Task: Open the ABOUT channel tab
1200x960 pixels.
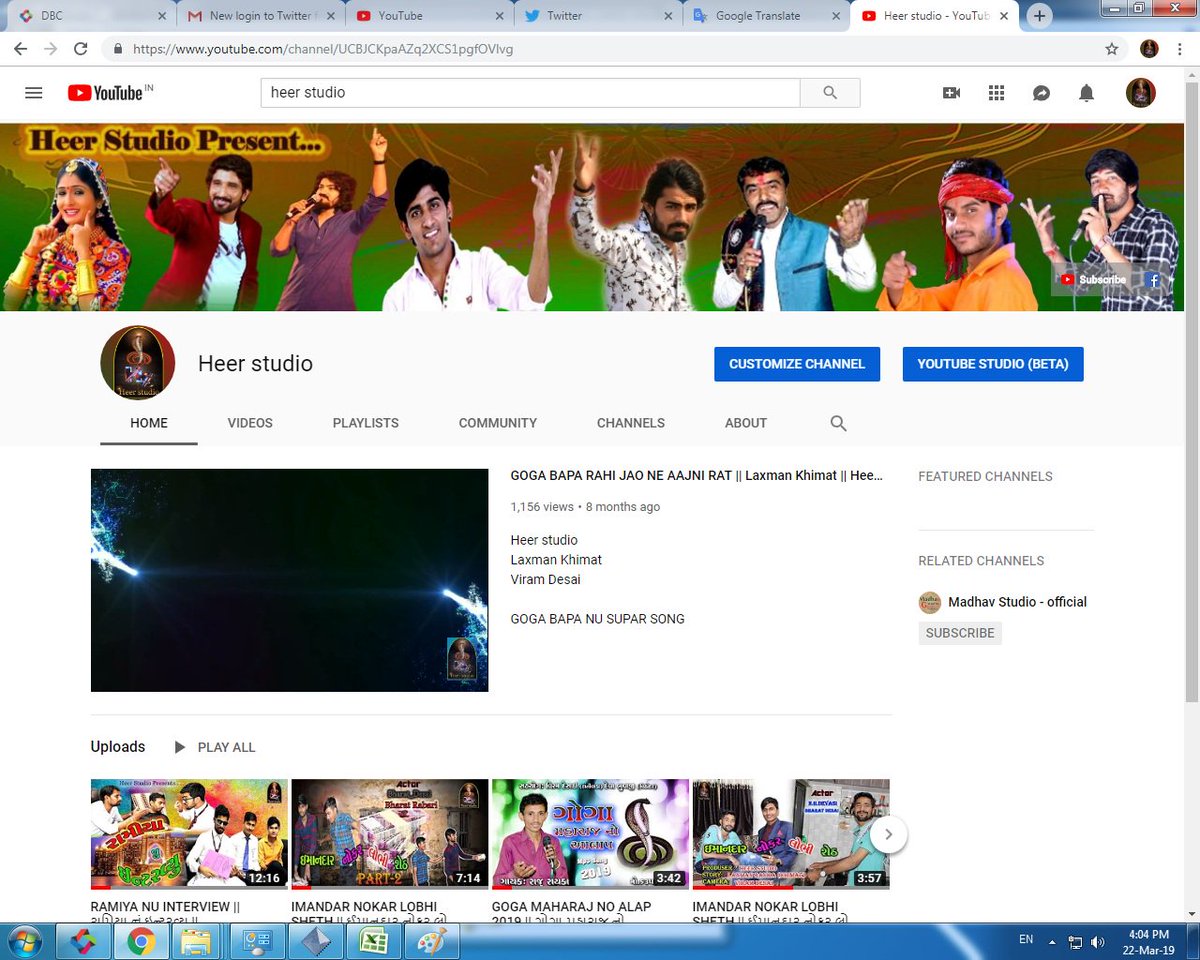Action: tap(746, 423)
